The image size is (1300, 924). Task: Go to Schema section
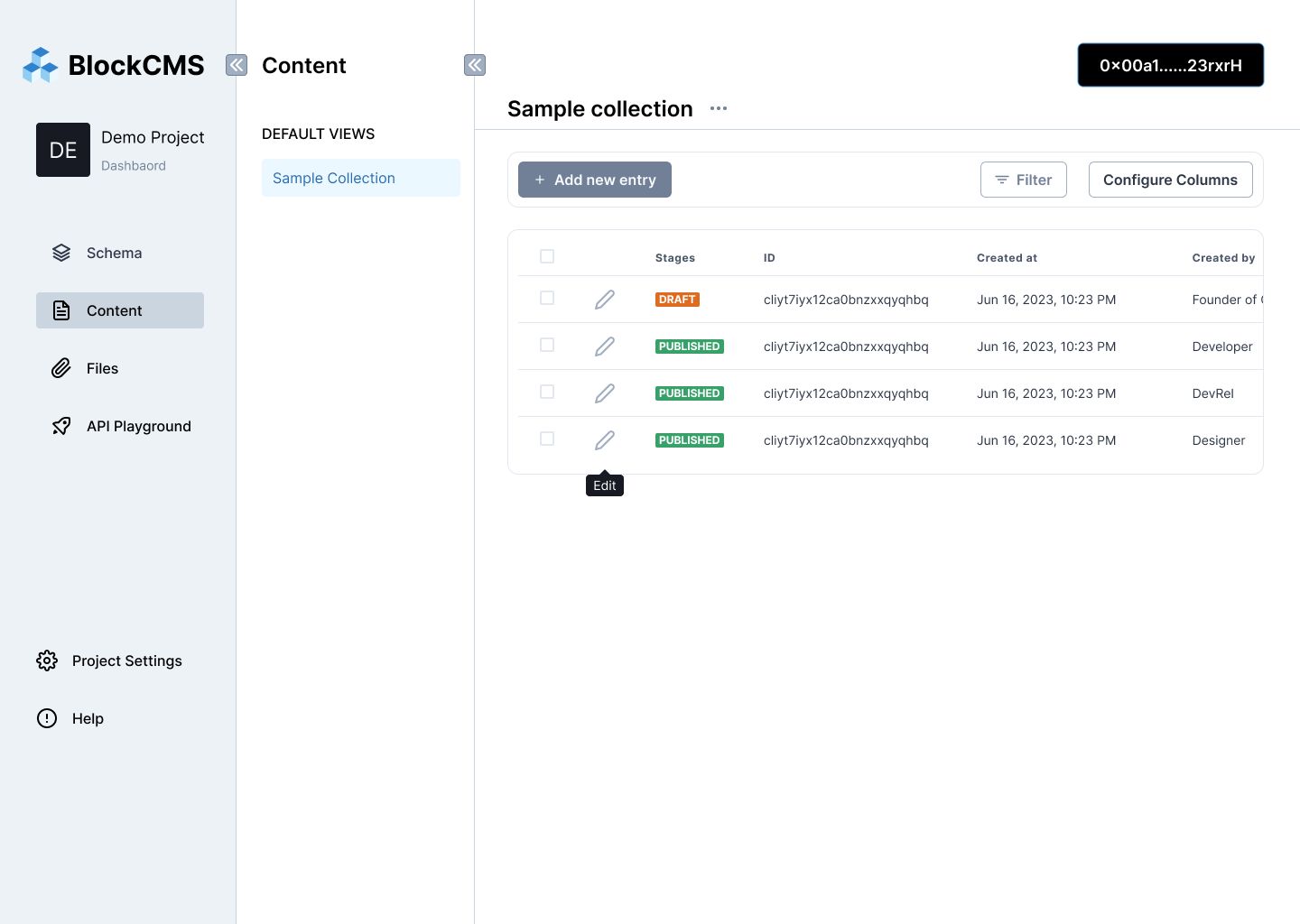[x=120, y=253]
